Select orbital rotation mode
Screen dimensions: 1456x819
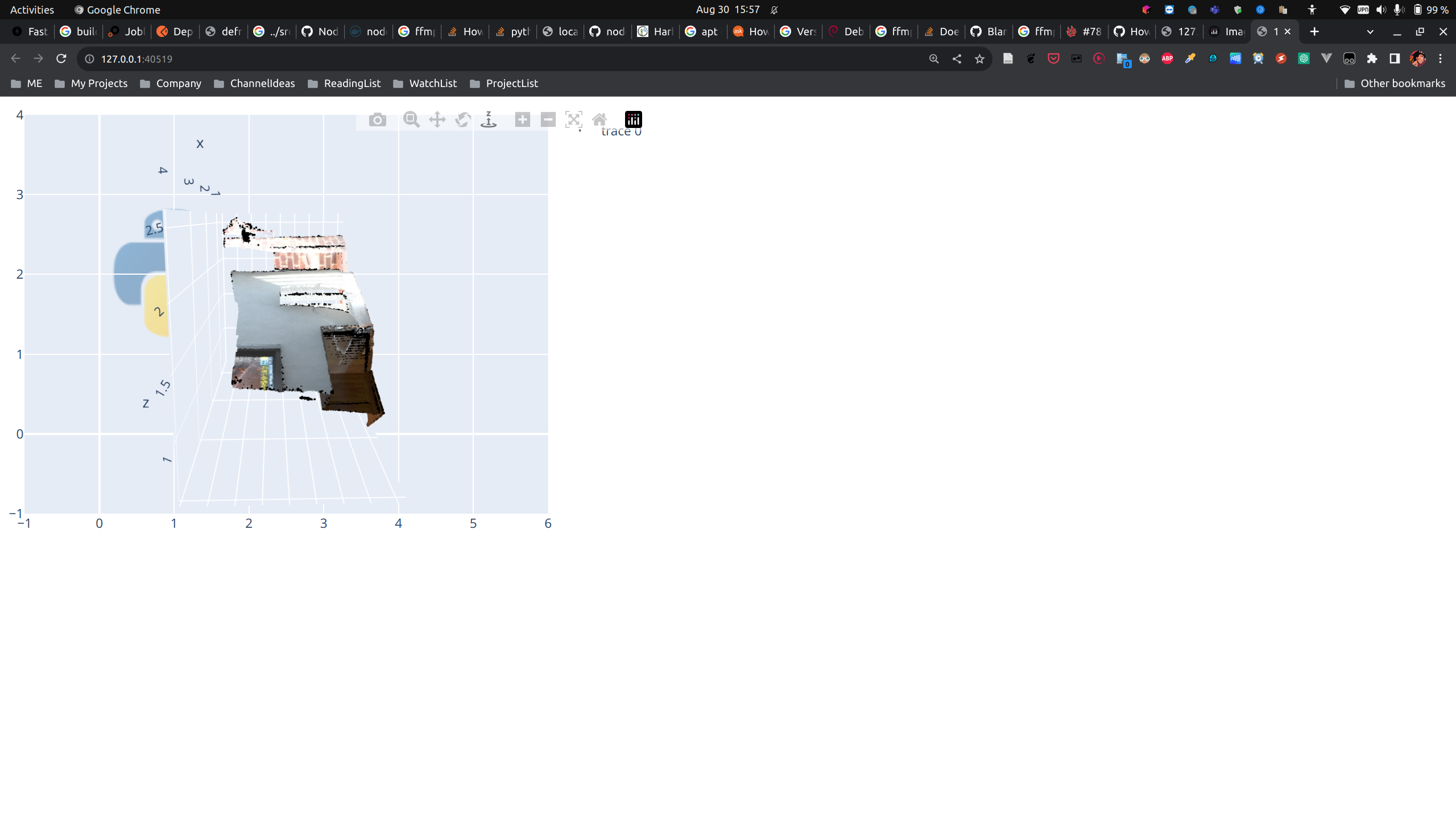tap(462, 119)
